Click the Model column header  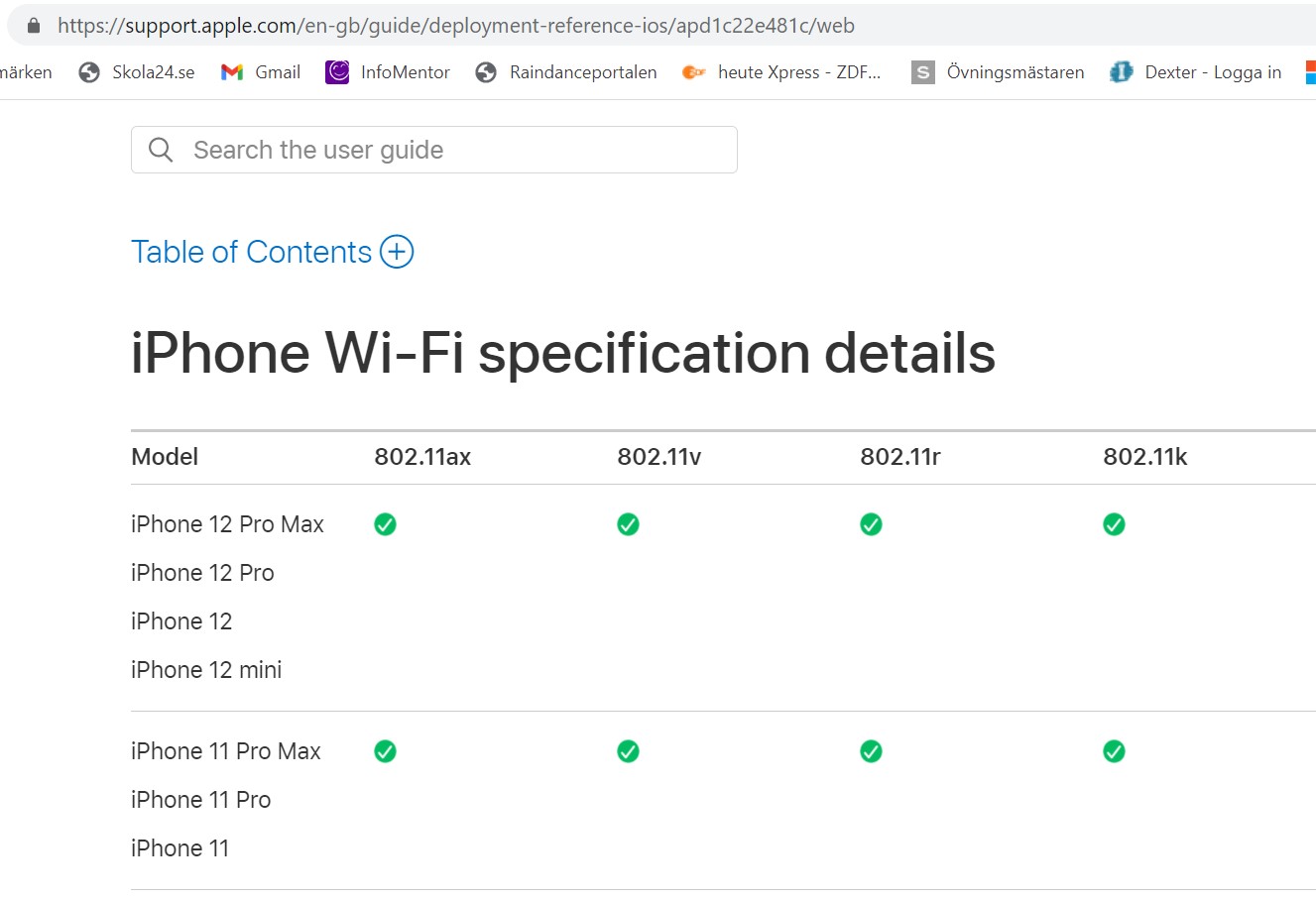pyautogui.click(x=165, y=457)
